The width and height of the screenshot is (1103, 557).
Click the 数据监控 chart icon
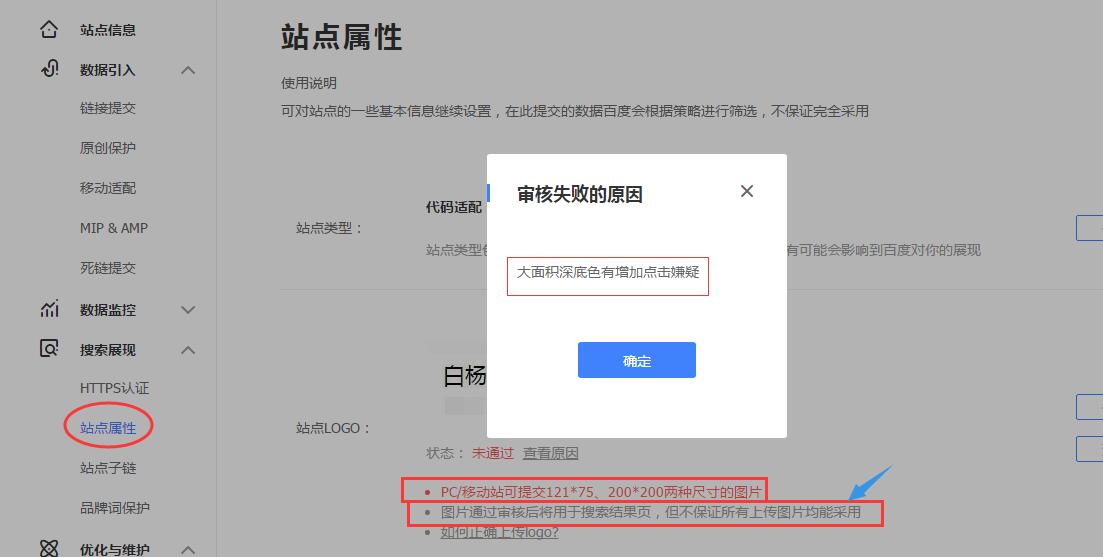click(x=49, y=309)
